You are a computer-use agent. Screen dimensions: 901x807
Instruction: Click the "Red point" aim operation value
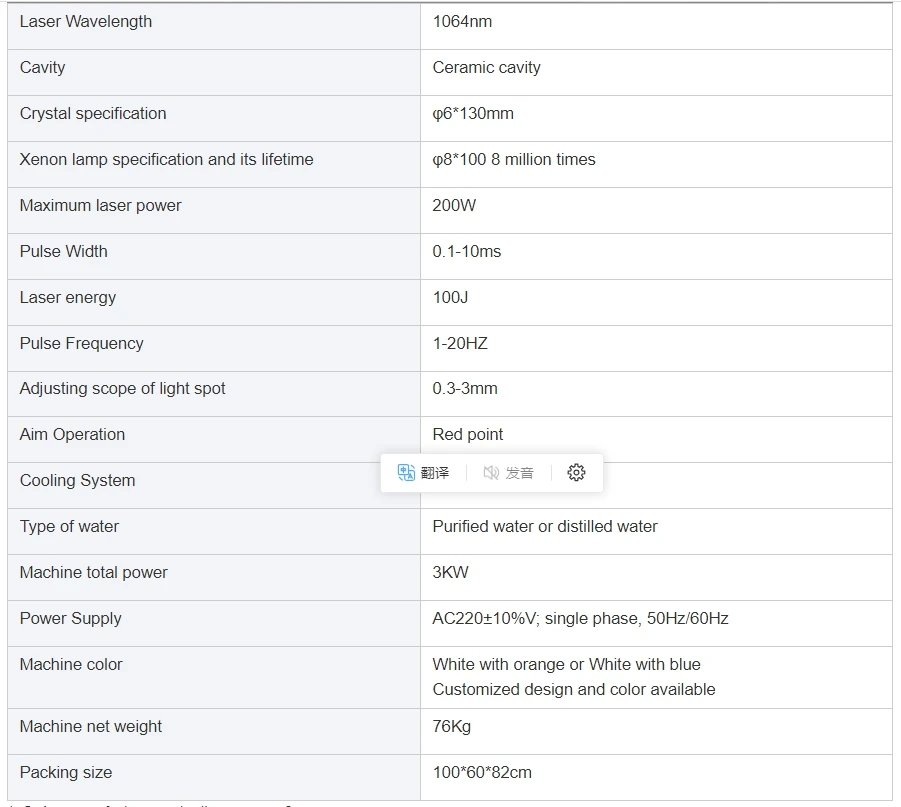pyautogui.click(x=468, y=435)
